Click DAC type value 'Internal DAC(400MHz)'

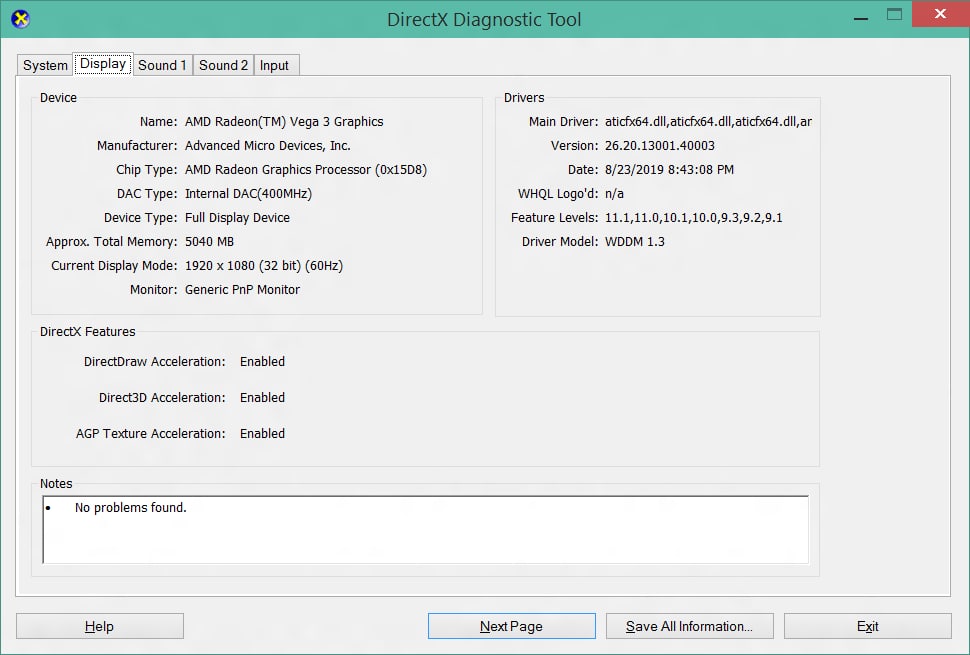(248, 194)
